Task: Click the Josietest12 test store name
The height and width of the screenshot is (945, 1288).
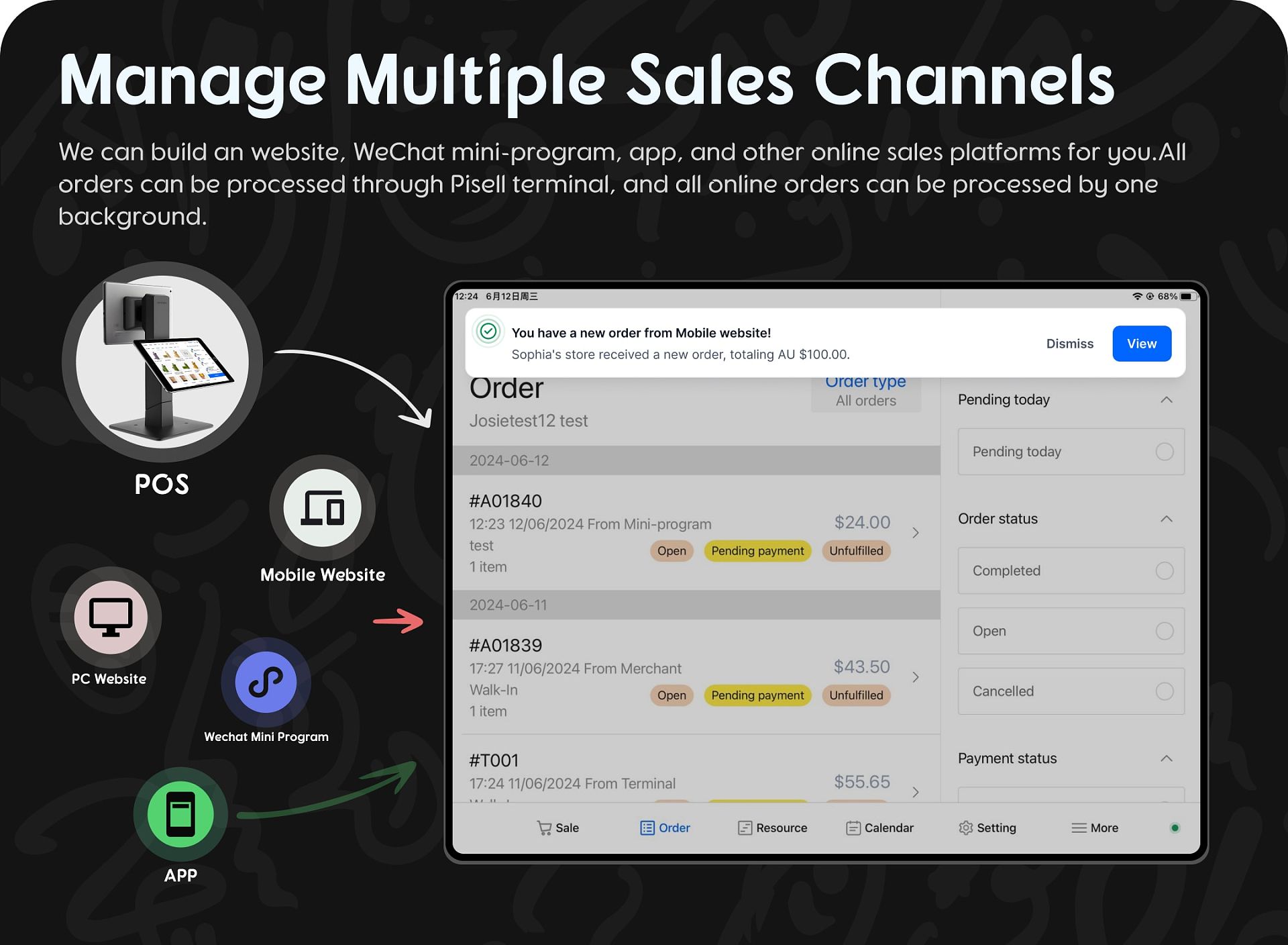Action: point(529,421)
